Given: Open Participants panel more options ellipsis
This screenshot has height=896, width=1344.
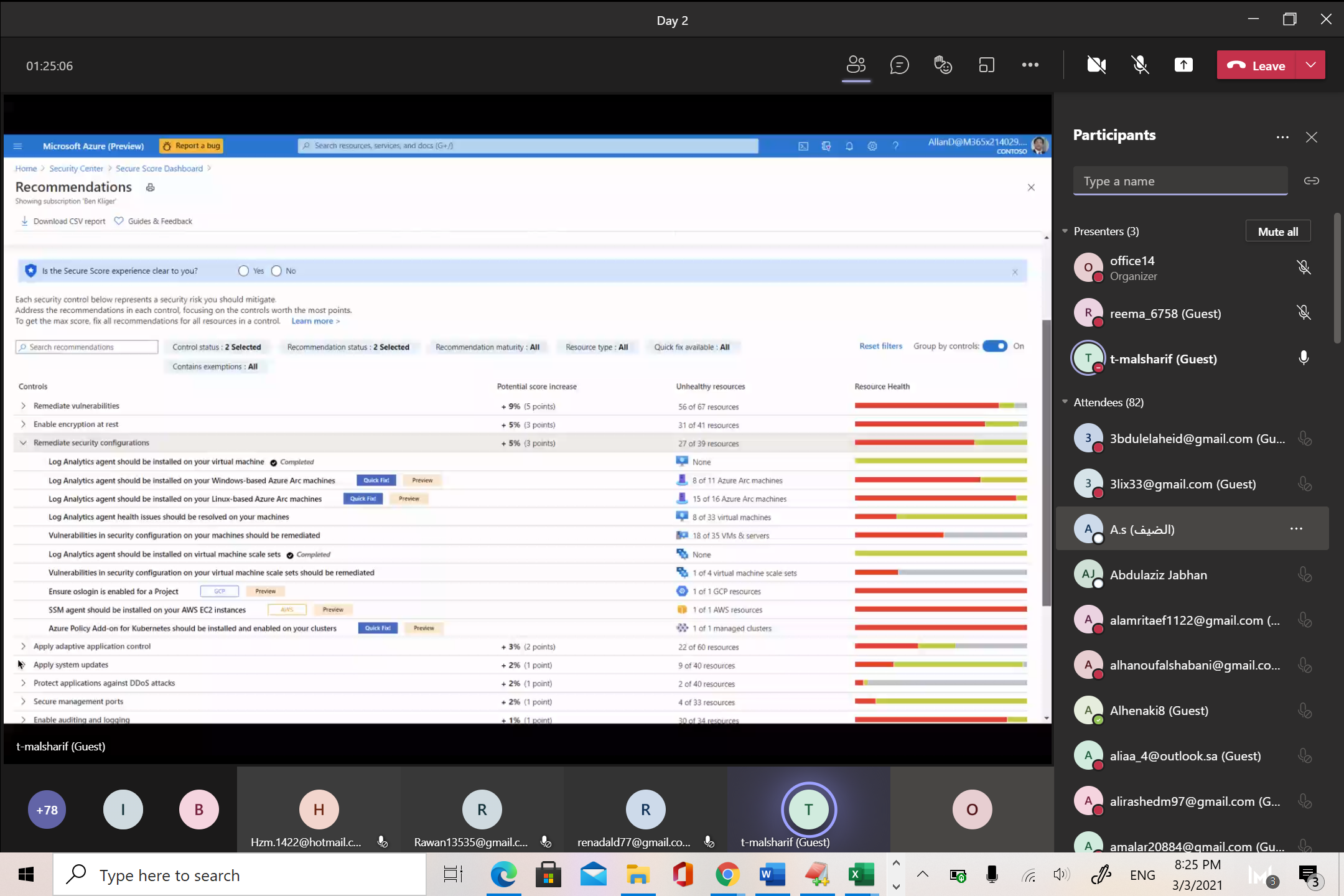Looking at the screenshot, I should pyautogui.click(x=1282, y=137).
